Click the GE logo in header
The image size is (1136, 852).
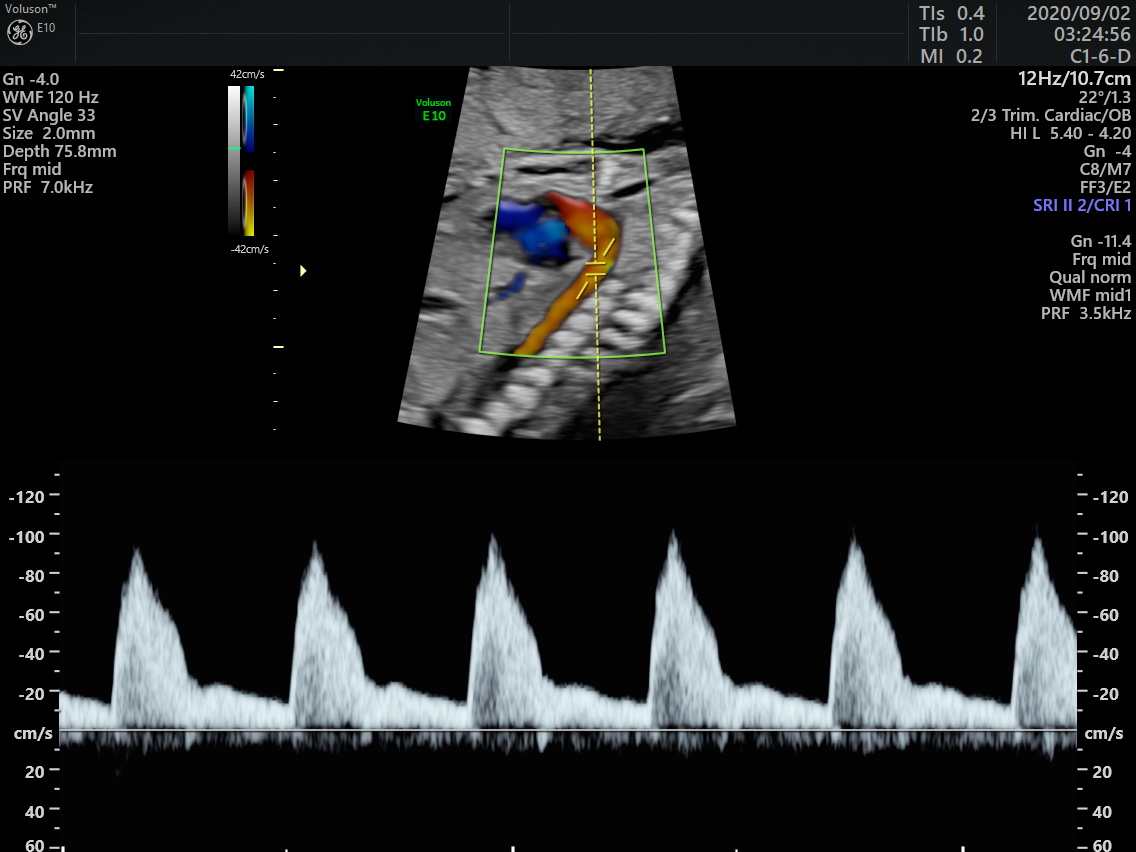pos(20,32)
